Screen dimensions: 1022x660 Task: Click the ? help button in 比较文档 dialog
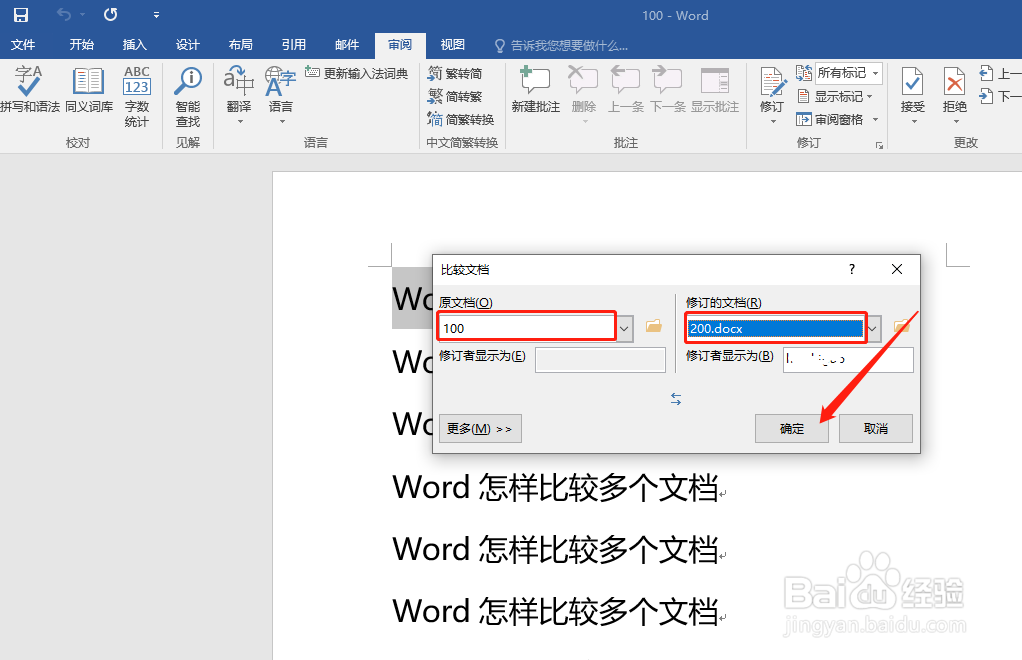851,269
